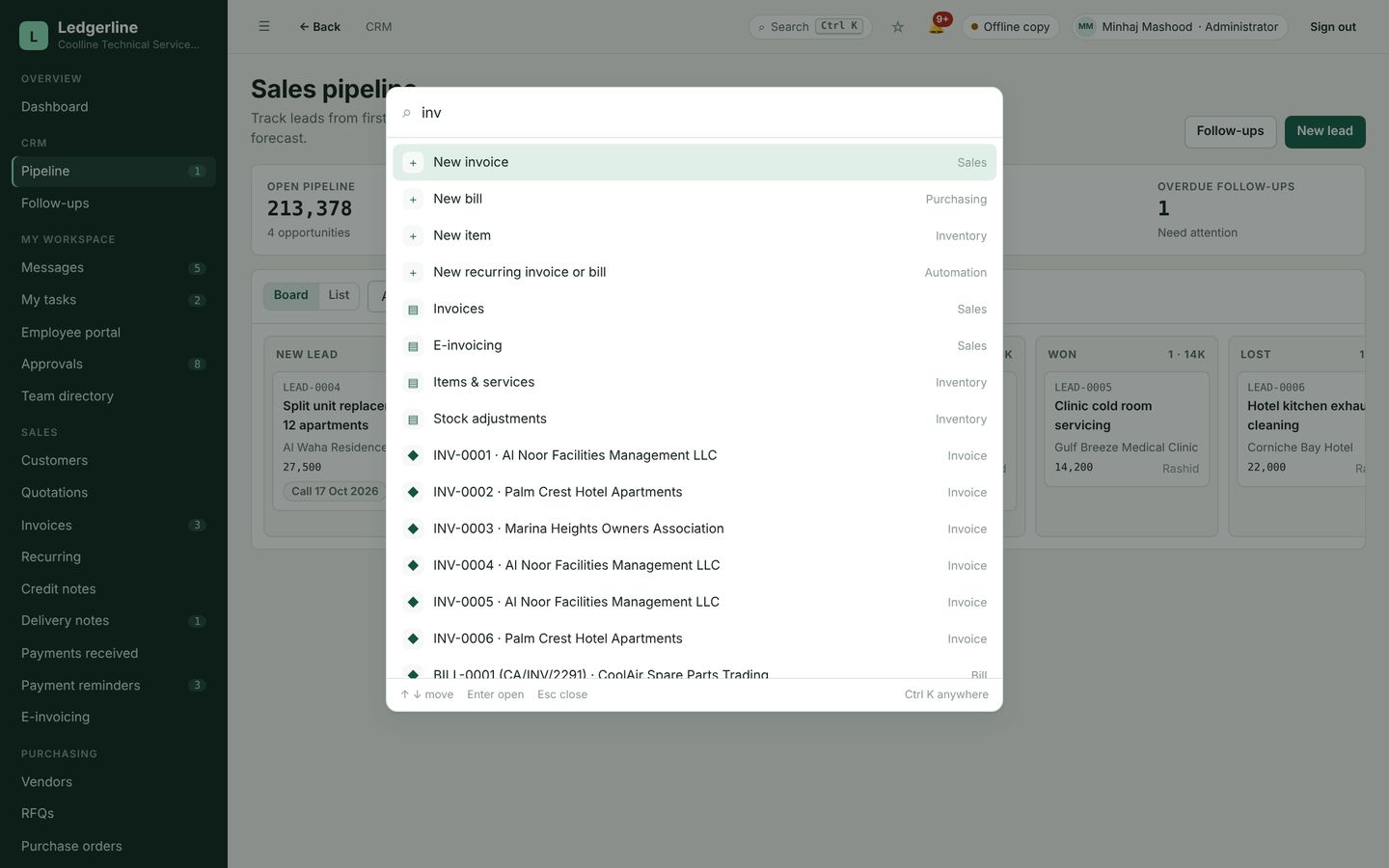Click the diamond icon beside INV-0001
This screenshot has height=868, width=1389.
coord(413,455)
